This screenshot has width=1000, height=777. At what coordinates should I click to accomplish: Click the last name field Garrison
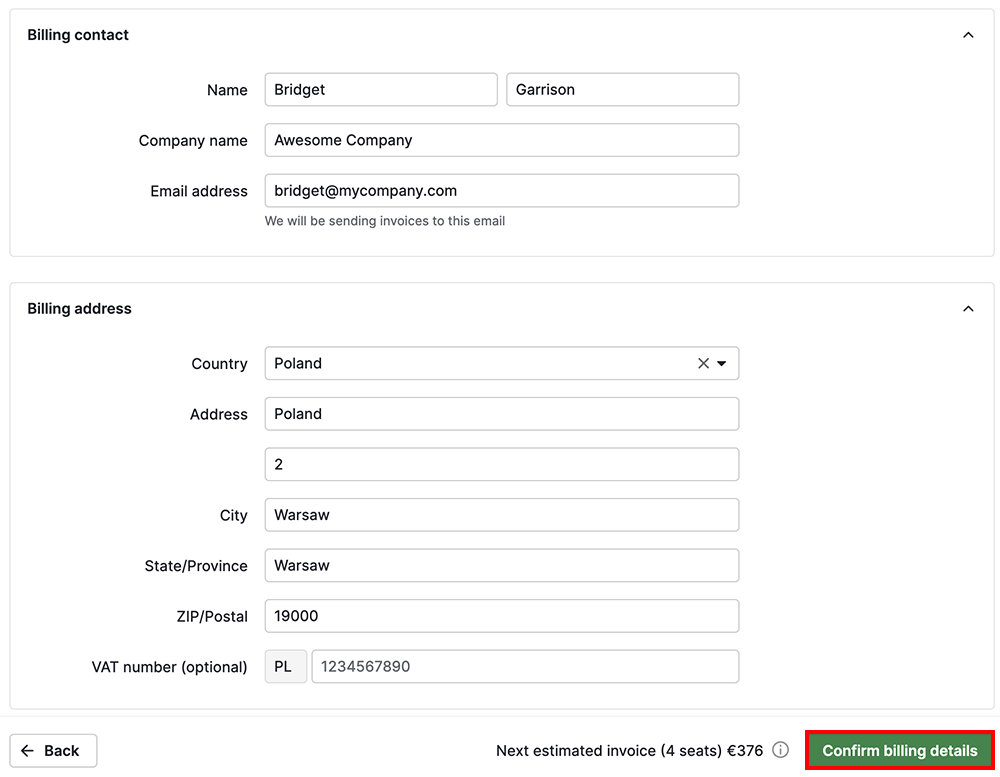(622, 90)
